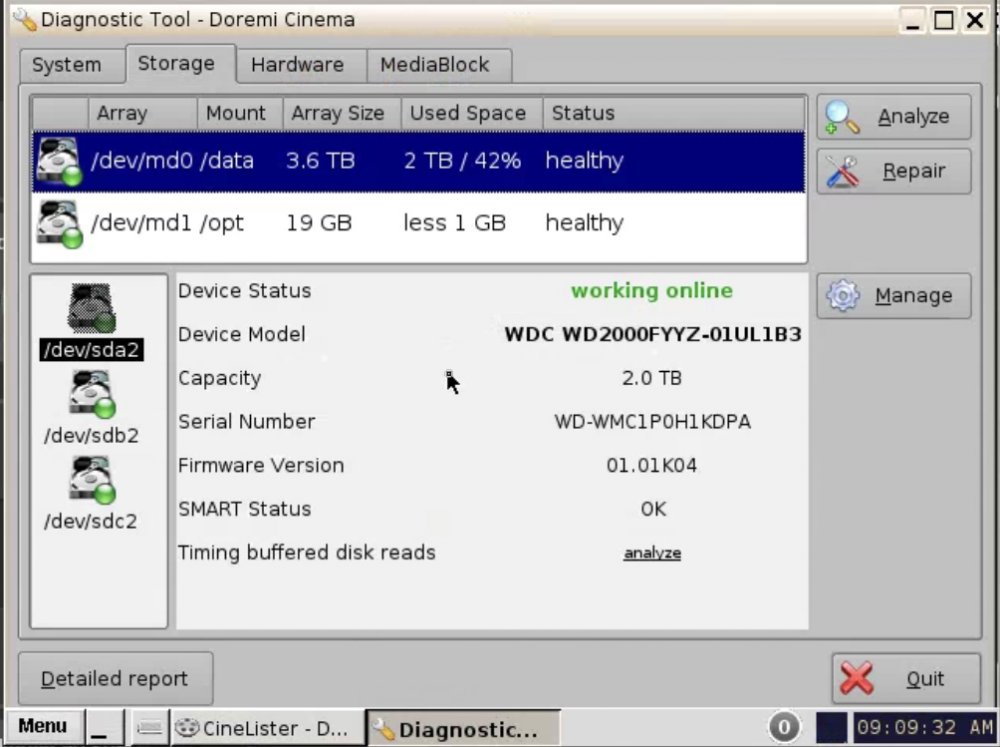Switch to the MediaBlock tab

[434, 65]
